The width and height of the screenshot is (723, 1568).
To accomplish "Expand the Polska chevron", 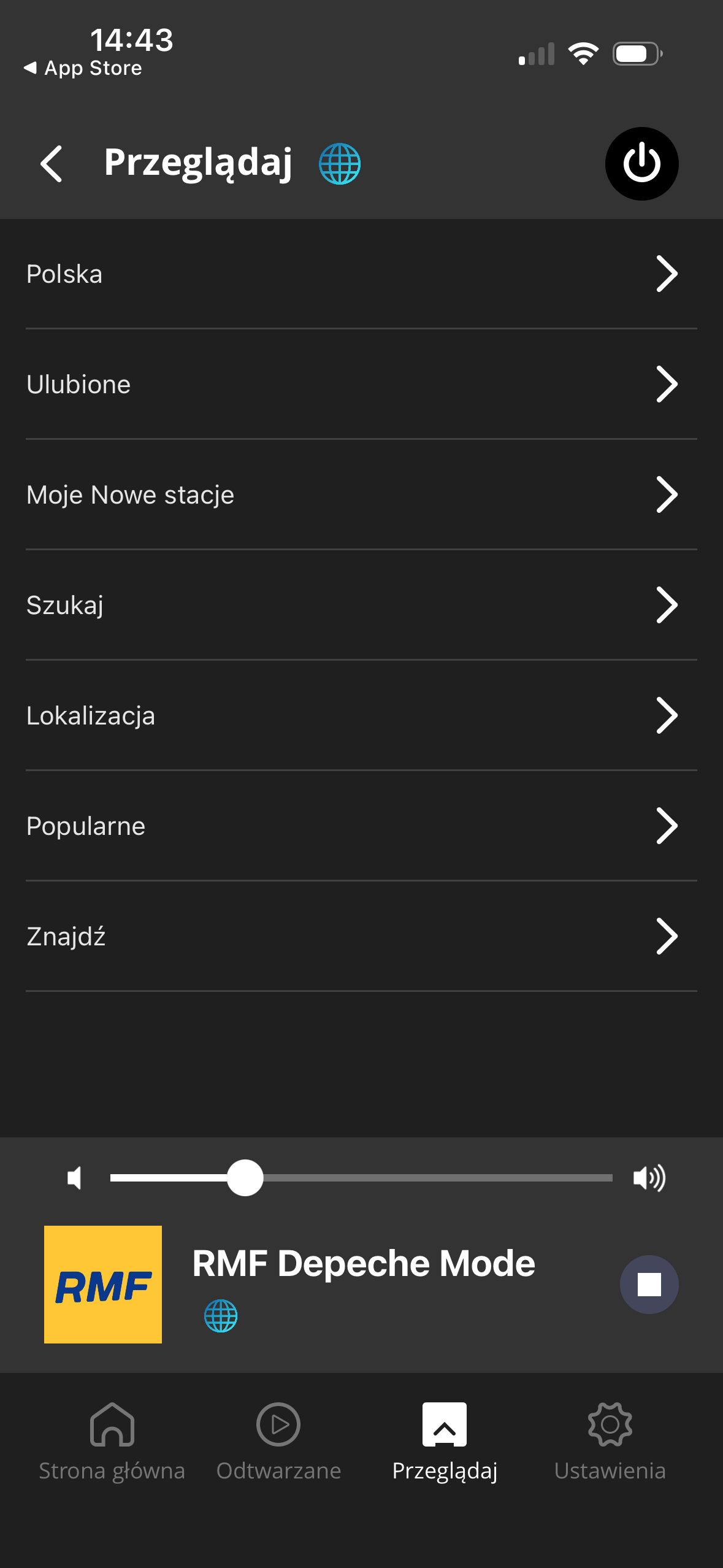I will [x=667, y=274].
